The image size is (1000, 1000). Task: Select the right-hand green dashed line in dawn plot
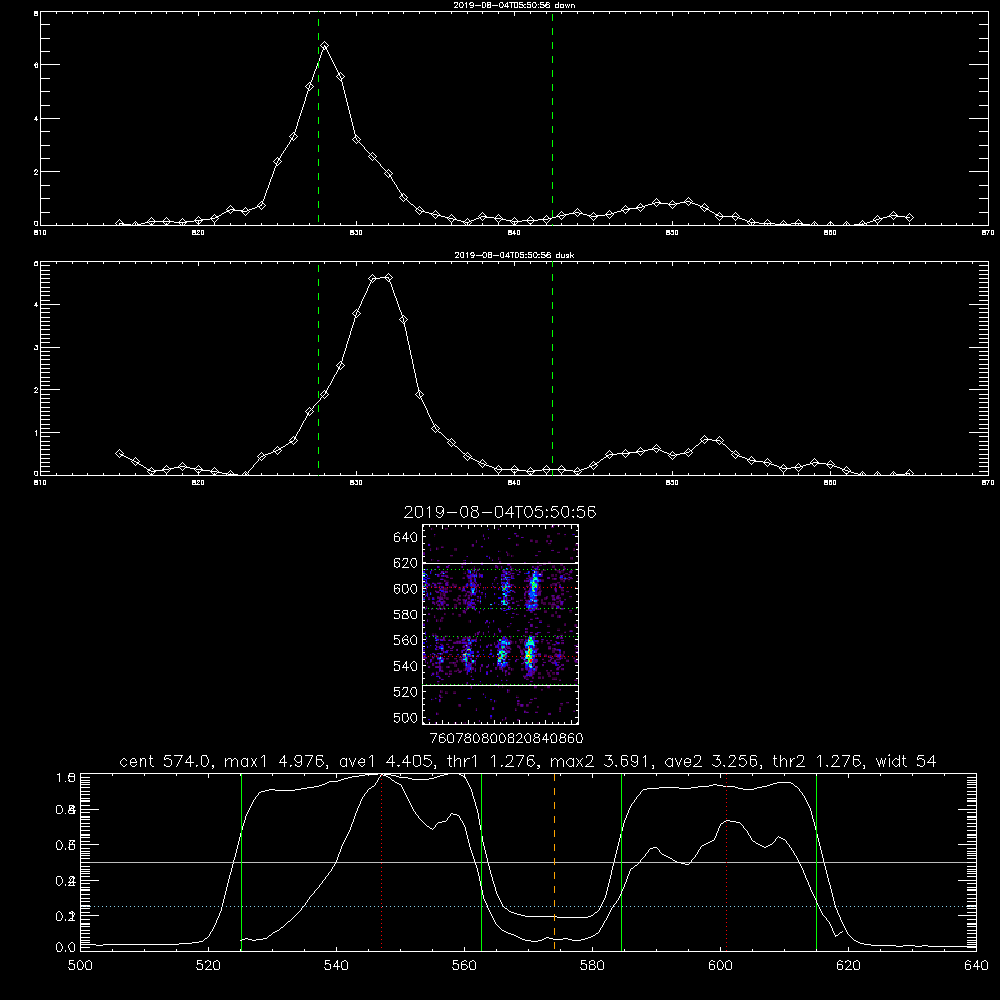click(552, 119)
